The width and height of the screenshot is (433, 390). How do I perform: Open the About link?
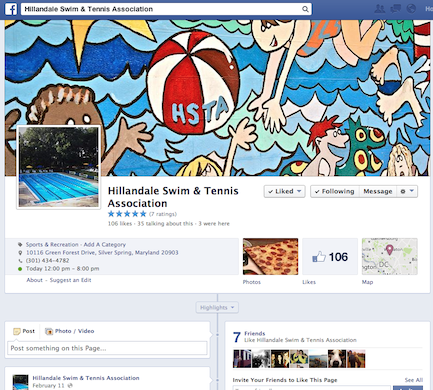[x=34, y=280]
